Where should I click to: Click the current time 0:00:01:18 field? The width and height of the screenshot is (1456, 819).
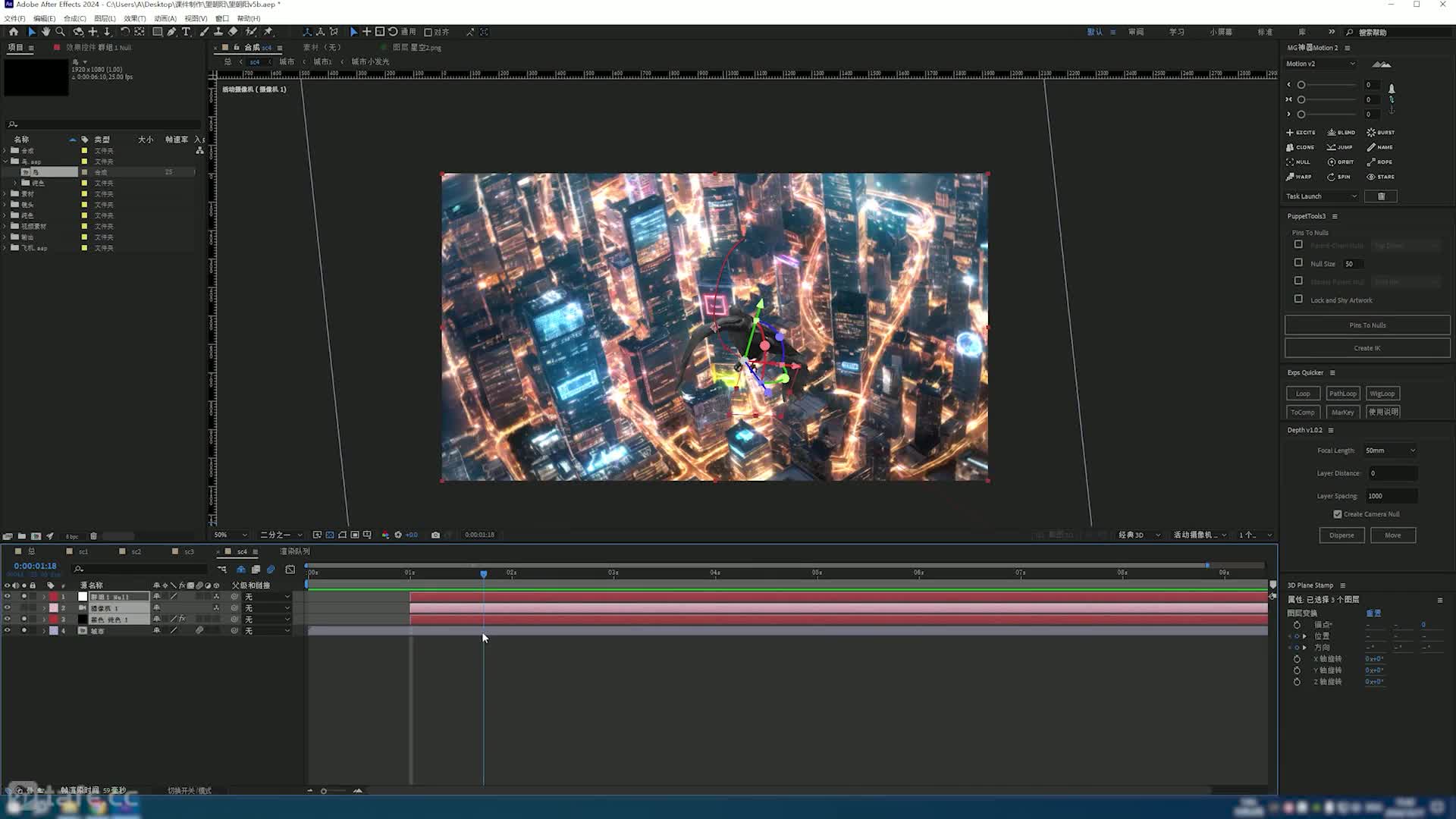35,566
